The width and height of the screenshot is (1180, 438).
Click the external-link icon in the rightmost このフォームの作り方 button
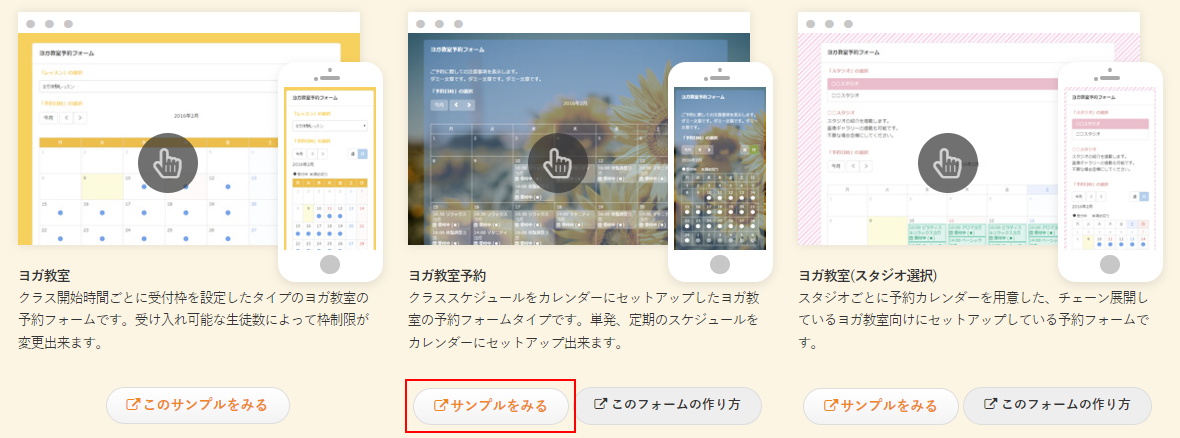tap(990, 404)
